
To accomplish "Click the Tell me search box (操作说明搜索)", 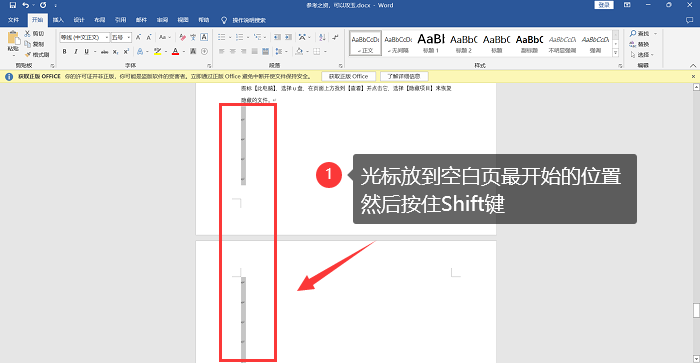I will click(244, 20).
